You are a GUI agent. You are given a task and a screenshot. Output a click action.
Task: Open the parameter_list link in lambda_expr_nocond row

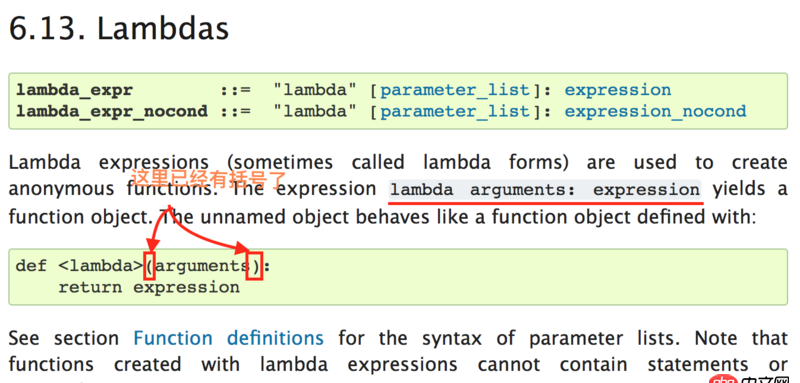point(455,111)
